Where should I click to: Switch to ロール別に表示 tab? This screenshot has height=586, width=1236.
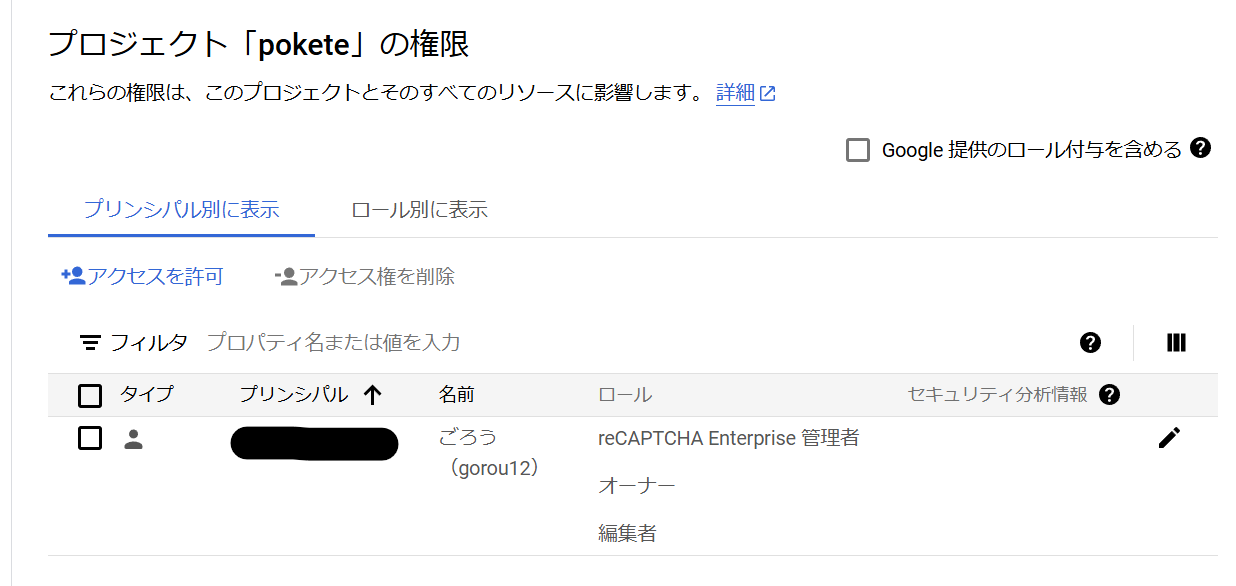pyautogui.click(x=419, y=210)
